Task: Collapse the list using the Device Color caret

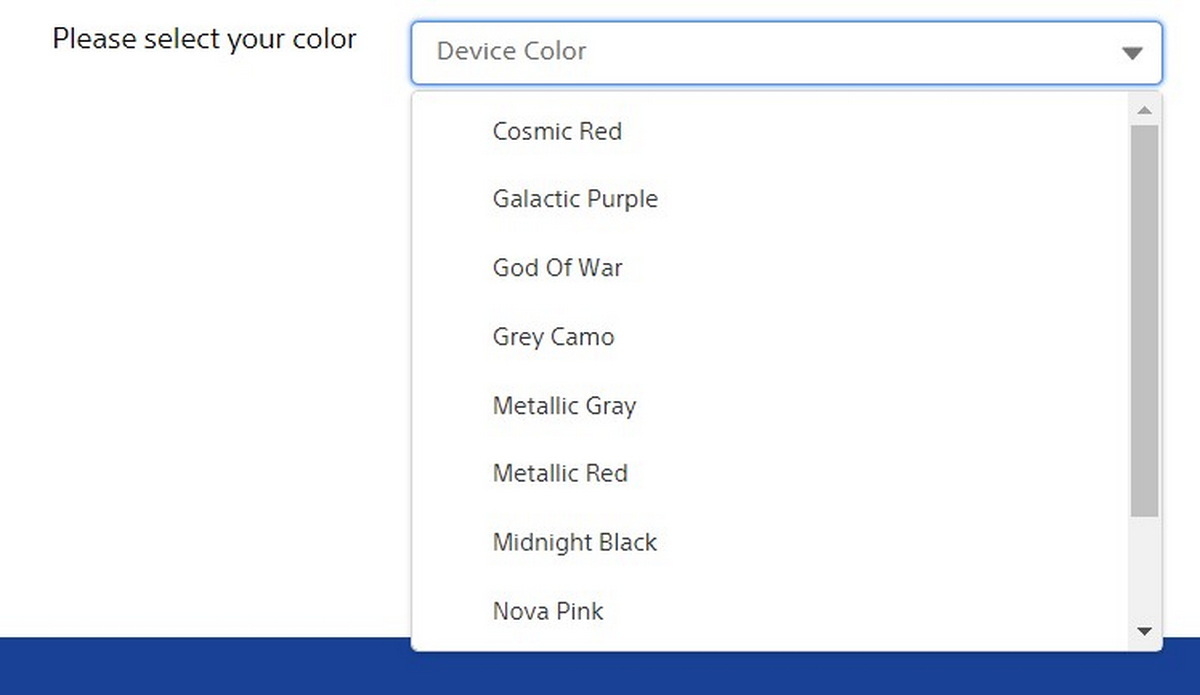Action: point(1132,53)
